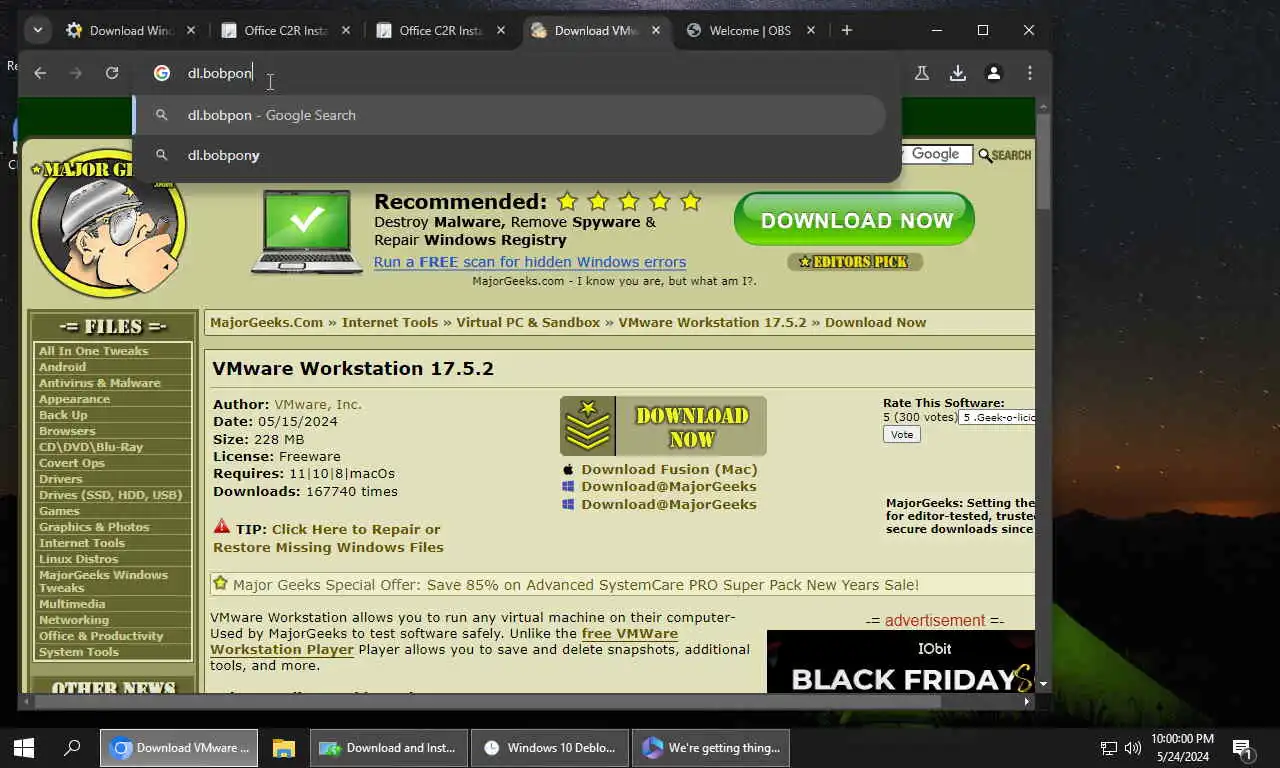Open the network tray icon
Image resolution: width=1280 pixels, height=768 pixels.
tap(1108, 747)
